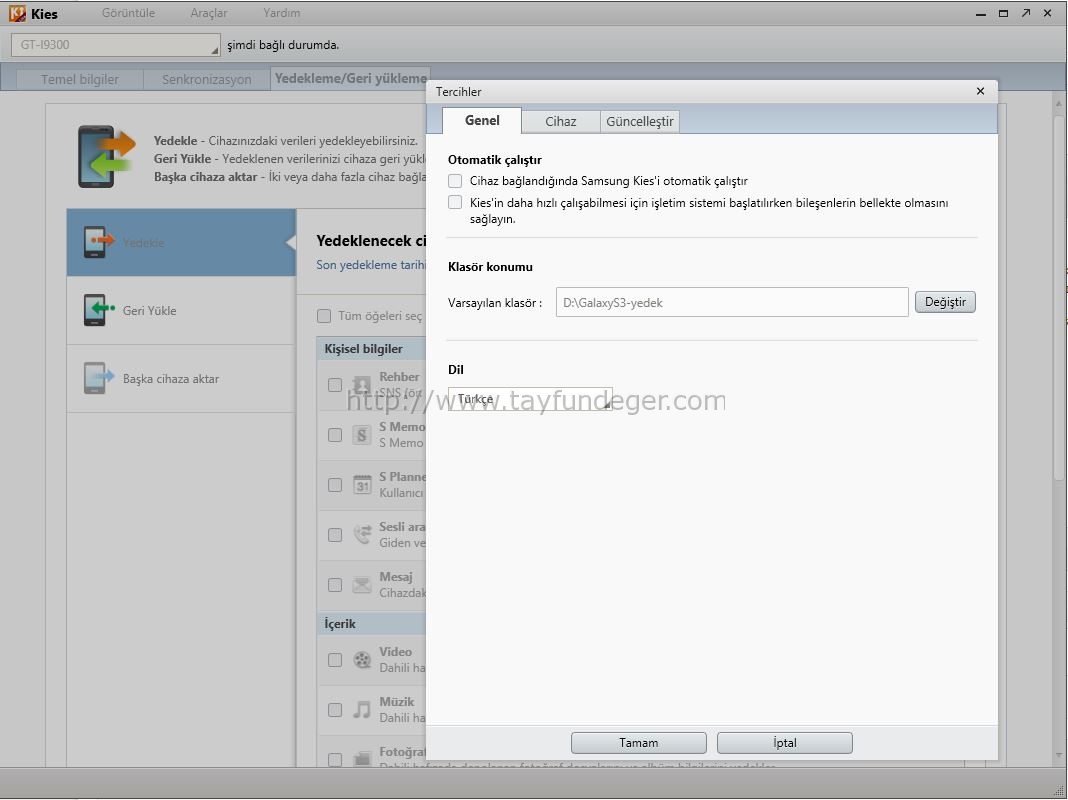The height and width of the screenshot is (800, 1068).
Task: Open the Araçlar menu
Action: (208, 13)
